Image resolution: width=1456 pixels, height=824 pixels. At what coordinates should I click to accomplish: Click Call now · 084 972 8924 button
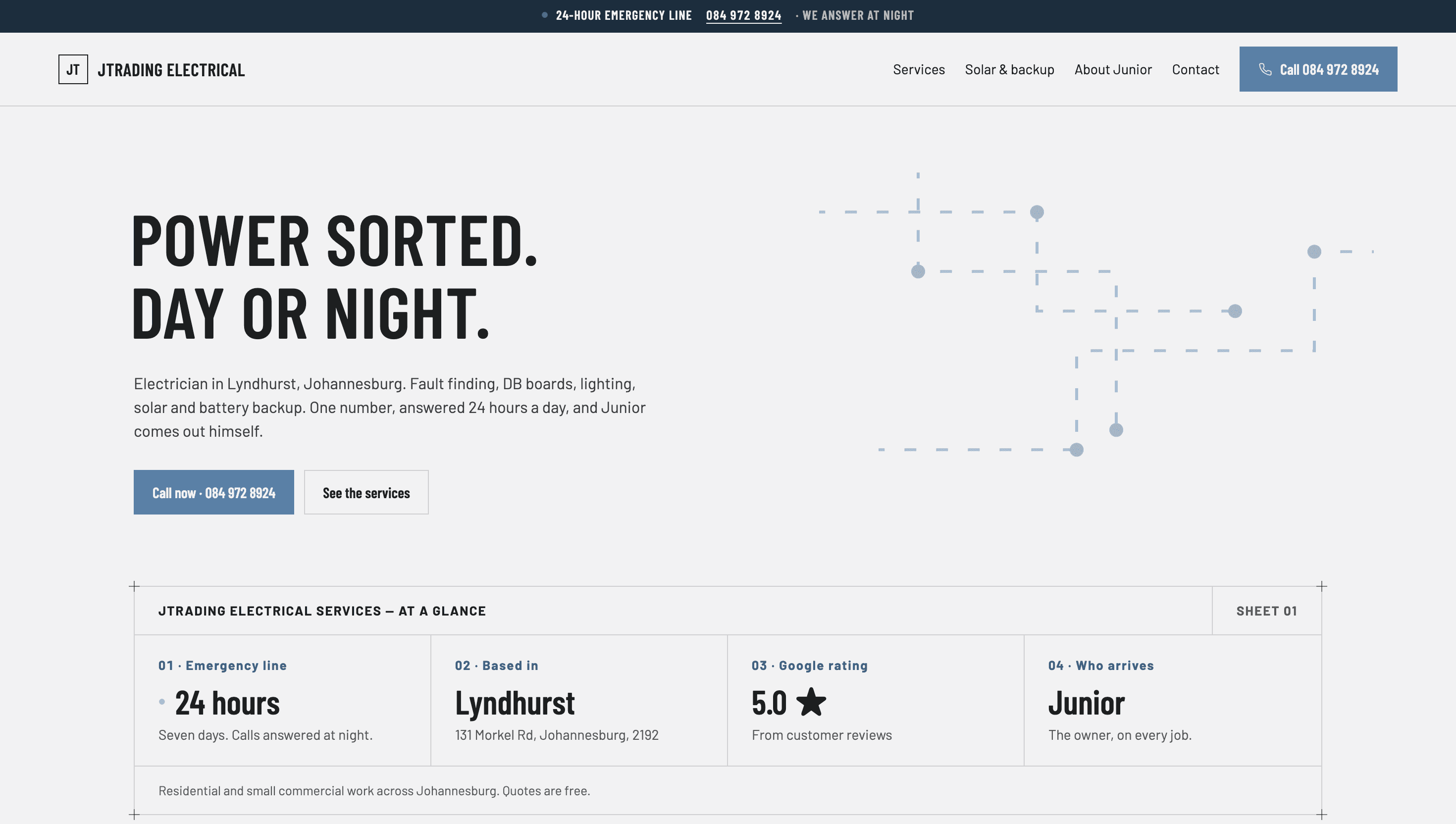coord(214,492)
